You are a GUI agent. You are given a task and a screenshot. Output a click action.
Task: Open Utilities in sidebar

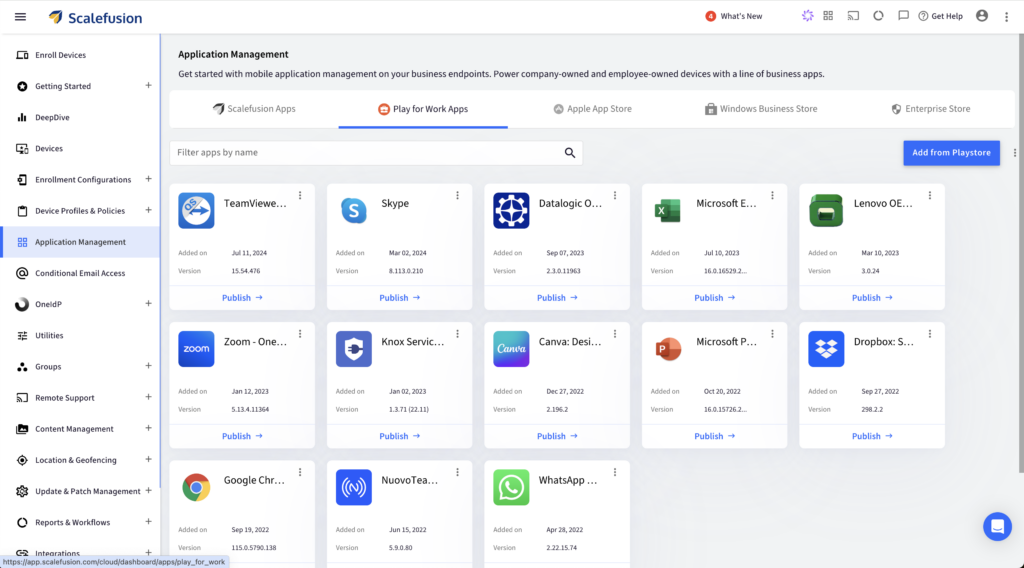pos(80,336)
